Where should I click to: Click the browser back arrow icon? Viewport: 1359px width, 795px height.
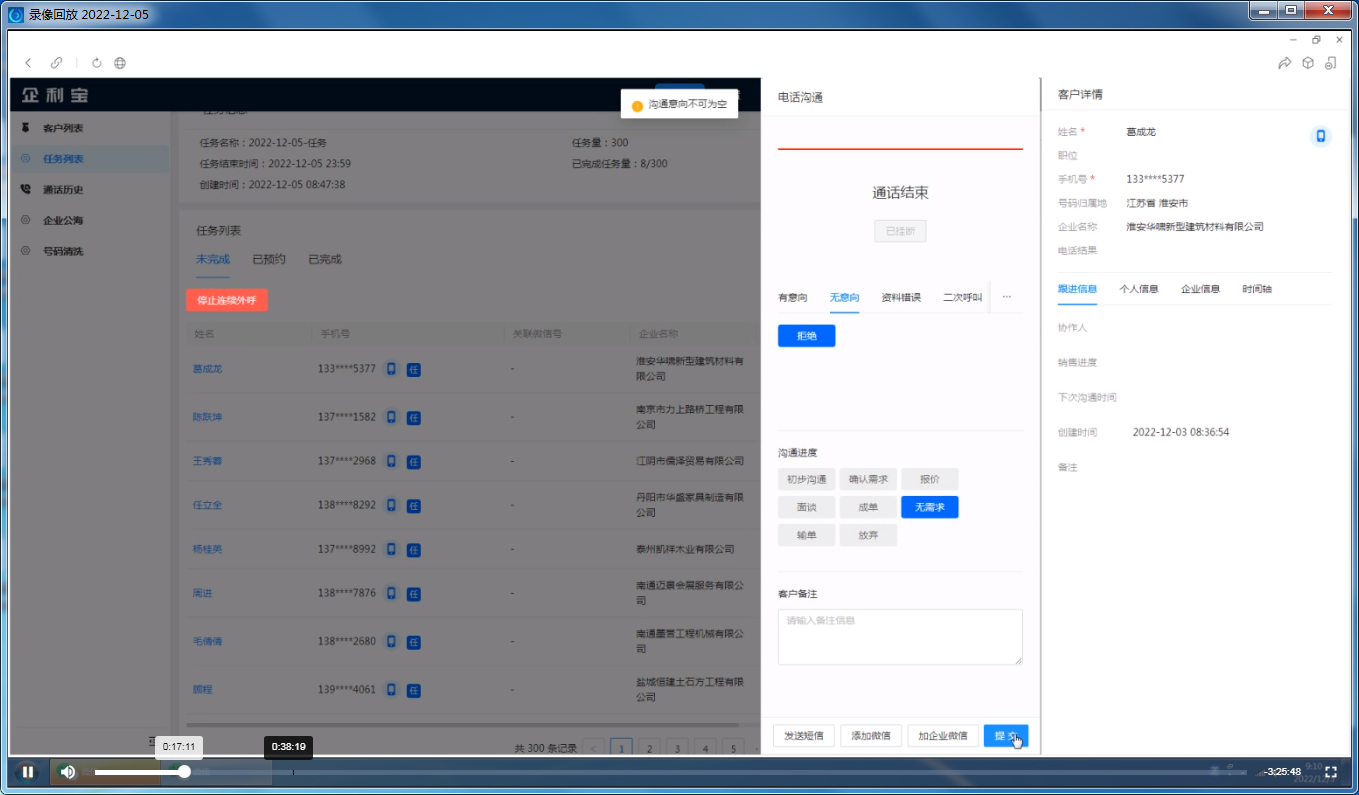tap(28, 63)
